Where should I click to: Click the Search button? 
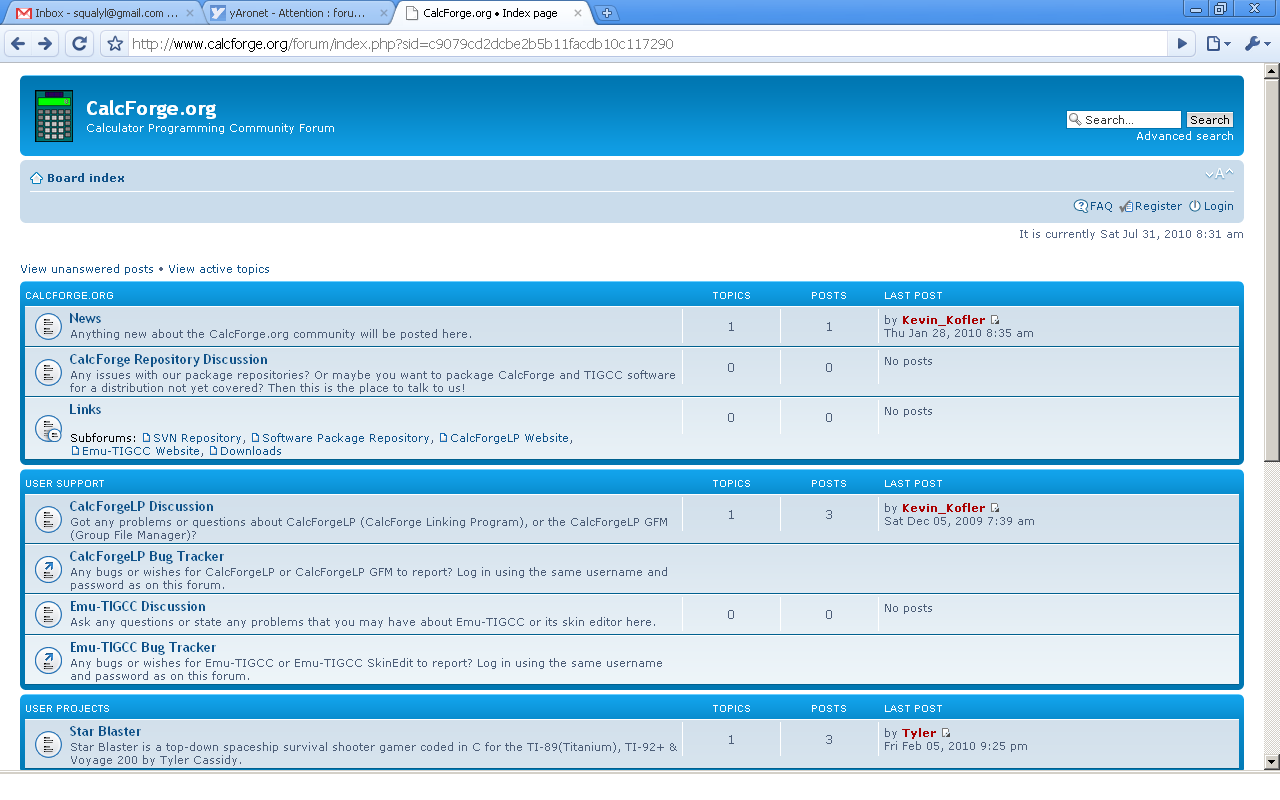[x=1209, y=120]
